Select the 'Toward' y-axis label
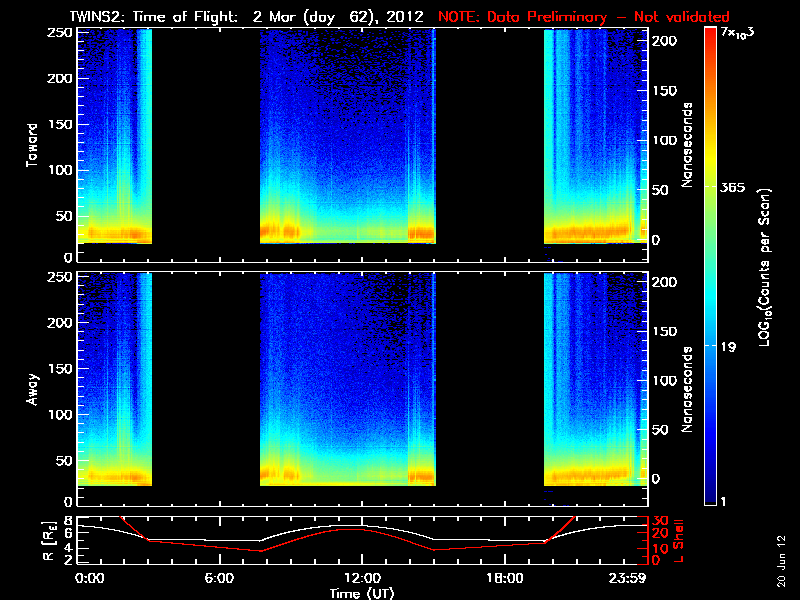Image resolution: width=800 pixels, height=600 pixels. point(32,145)
